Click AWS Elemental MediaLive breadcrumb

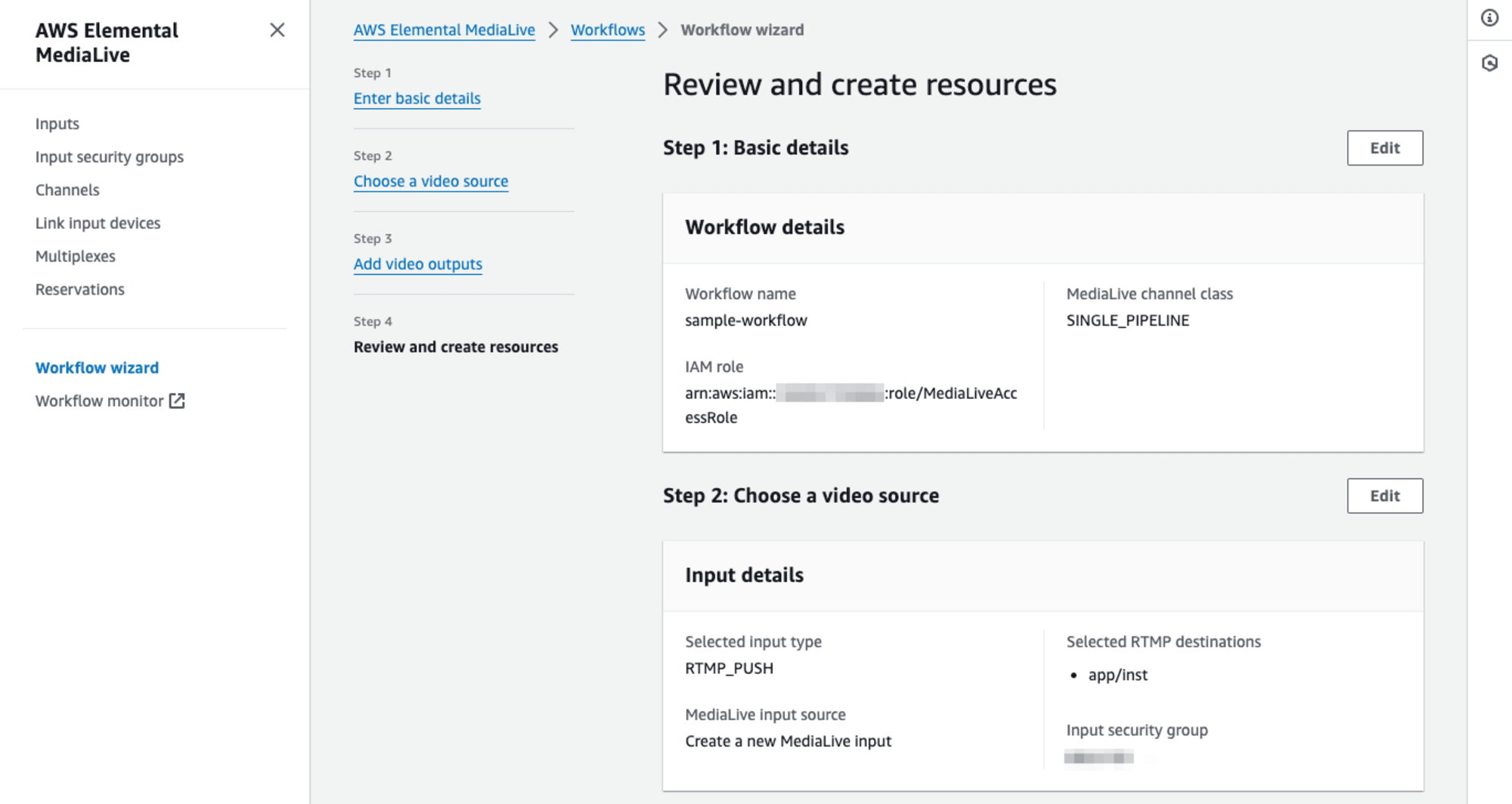[445, 30]
